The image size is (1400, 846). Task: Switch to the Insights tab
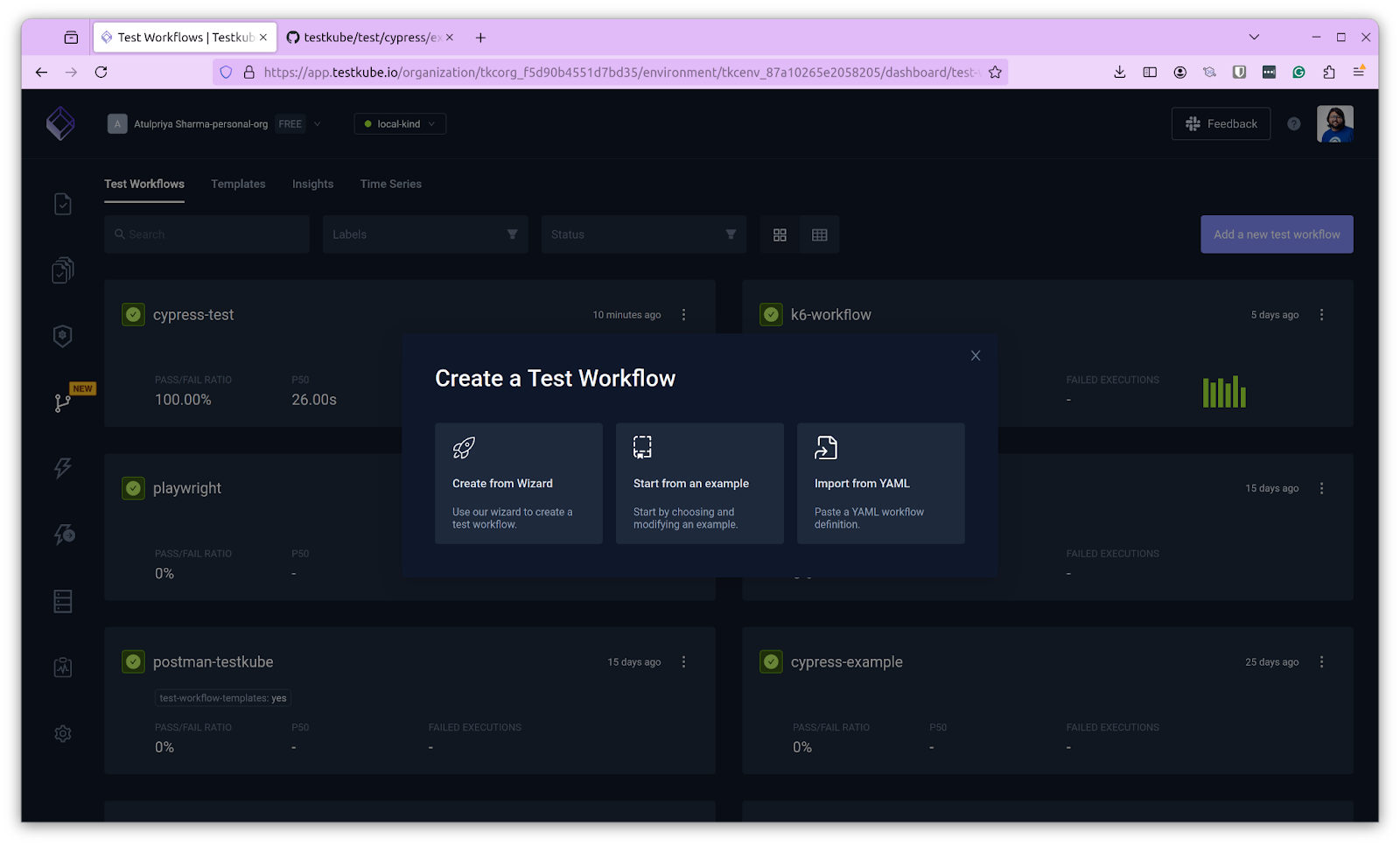tap(312, 184)
